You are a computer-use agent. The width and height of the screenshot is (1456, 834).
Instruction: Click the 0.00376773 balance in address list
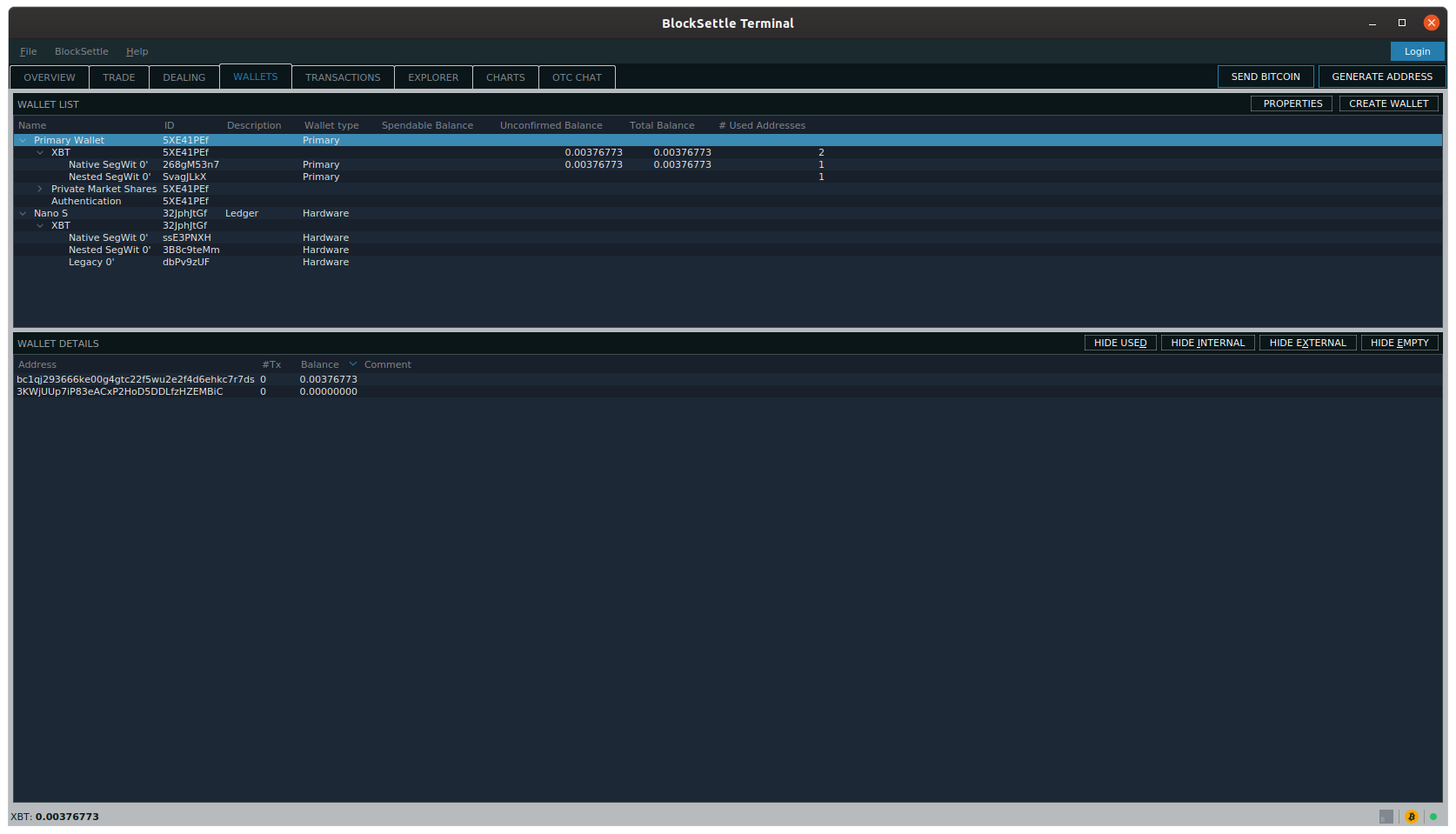click(329, 379)
